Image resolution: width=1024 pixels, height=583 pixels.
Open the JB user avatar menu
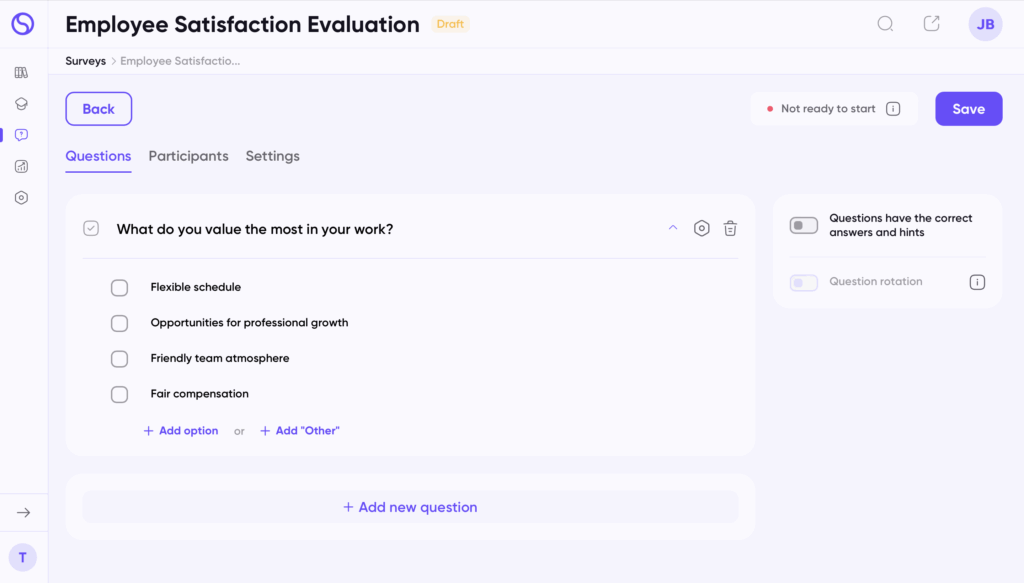985,24
